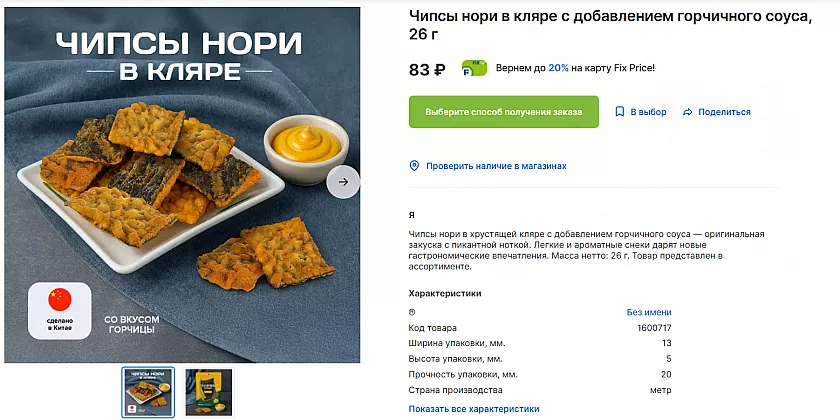
Task: Expand 'Показать все характеристики'
Action: 474,409
